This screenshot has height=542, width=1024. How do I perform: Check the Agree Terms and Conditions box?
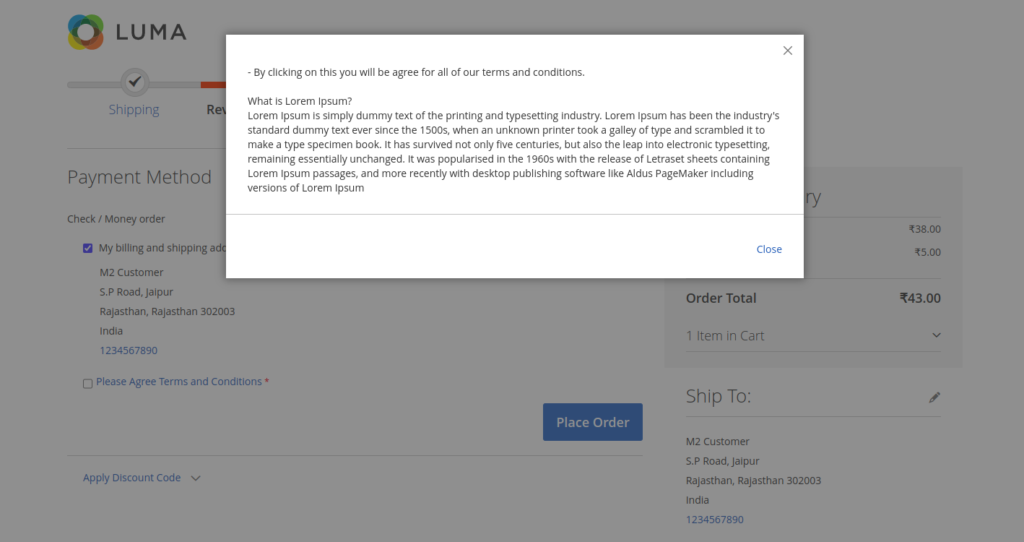88,383
